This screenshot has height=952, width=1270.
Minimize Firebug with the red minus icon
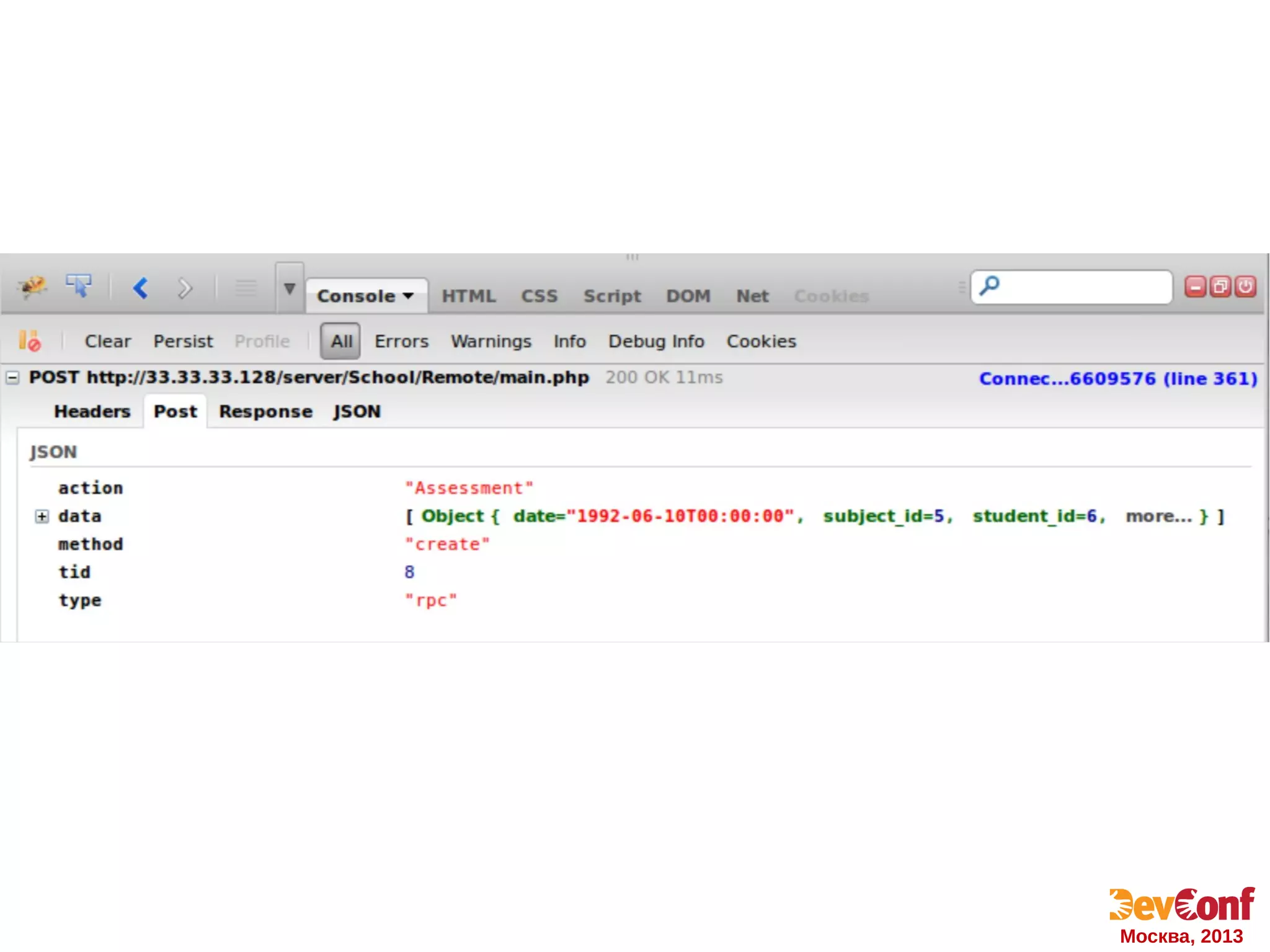(1195, 287)
